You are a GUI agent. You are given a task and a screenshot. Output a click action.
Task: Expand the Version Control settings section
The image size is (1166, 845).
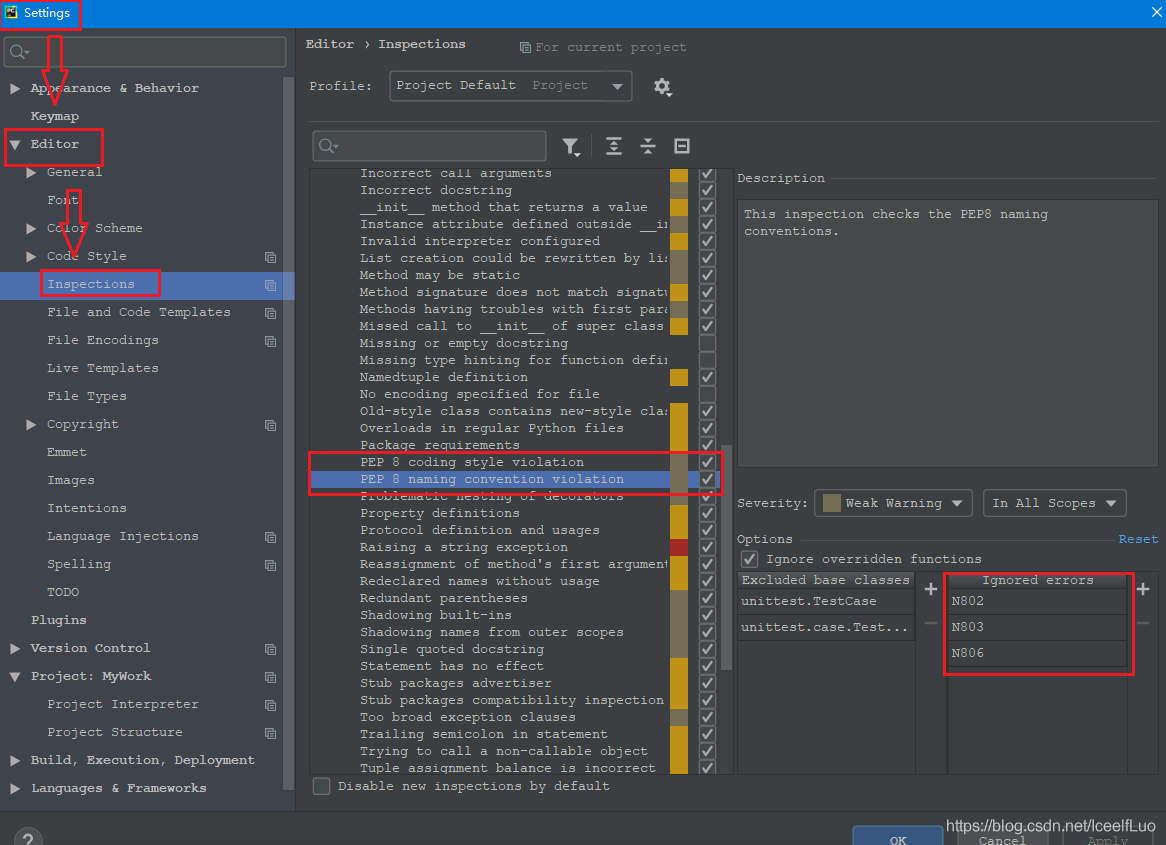[15, 648]
